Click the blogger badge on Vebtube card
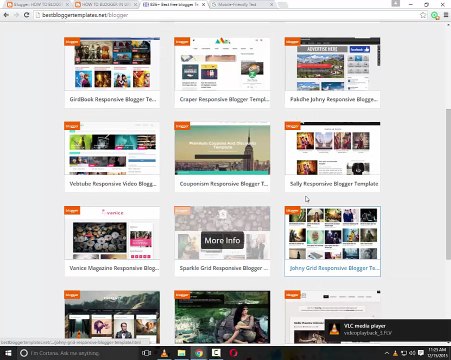The width and height of the screenshot is (451, 360). (72, 126)
